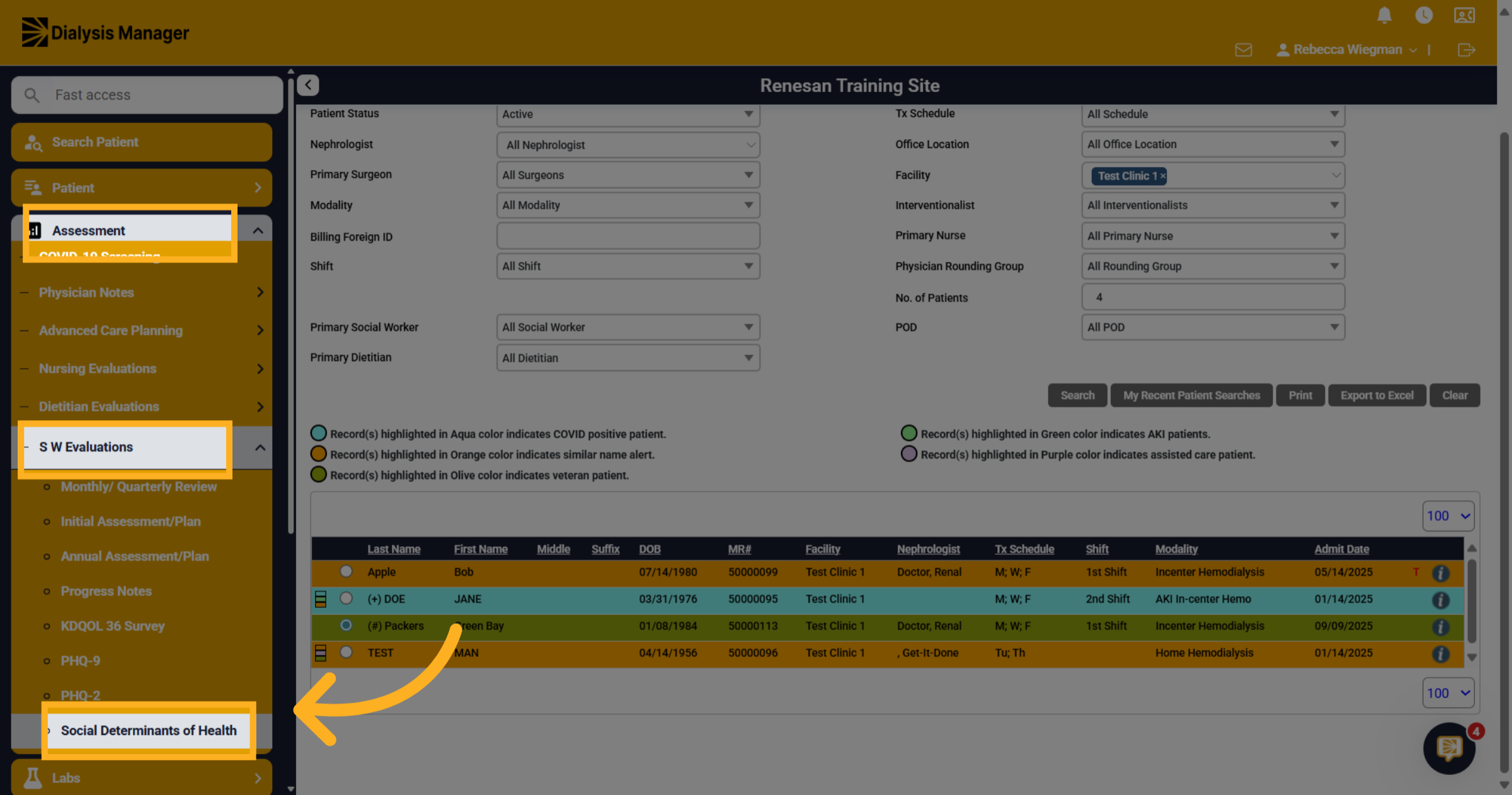Click the Billing Foreign ID field

pyautogui.click(x=628, y=236)
